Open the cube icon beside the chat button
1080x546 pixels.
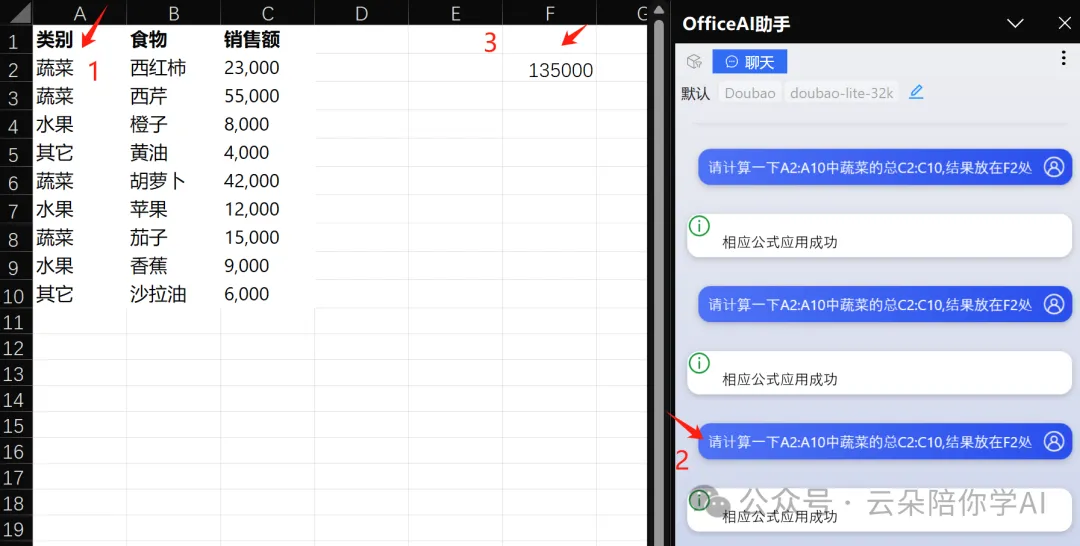694,62
